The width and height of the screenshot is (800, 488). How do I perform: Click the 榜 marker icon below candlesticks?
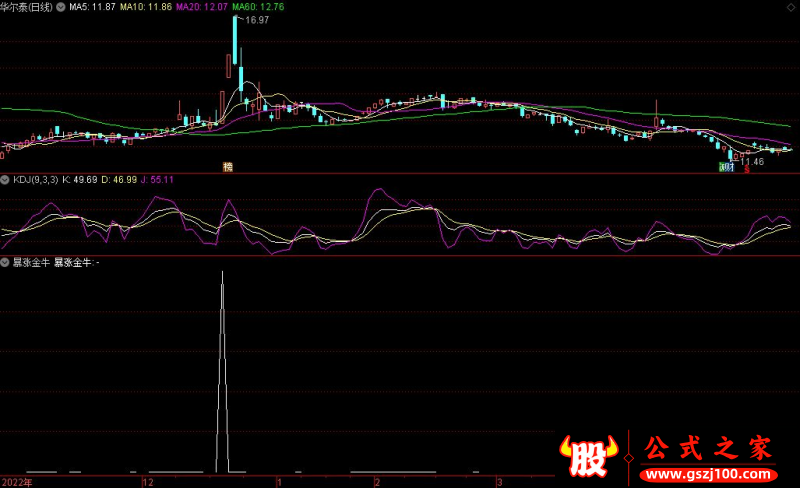[228, 167]
